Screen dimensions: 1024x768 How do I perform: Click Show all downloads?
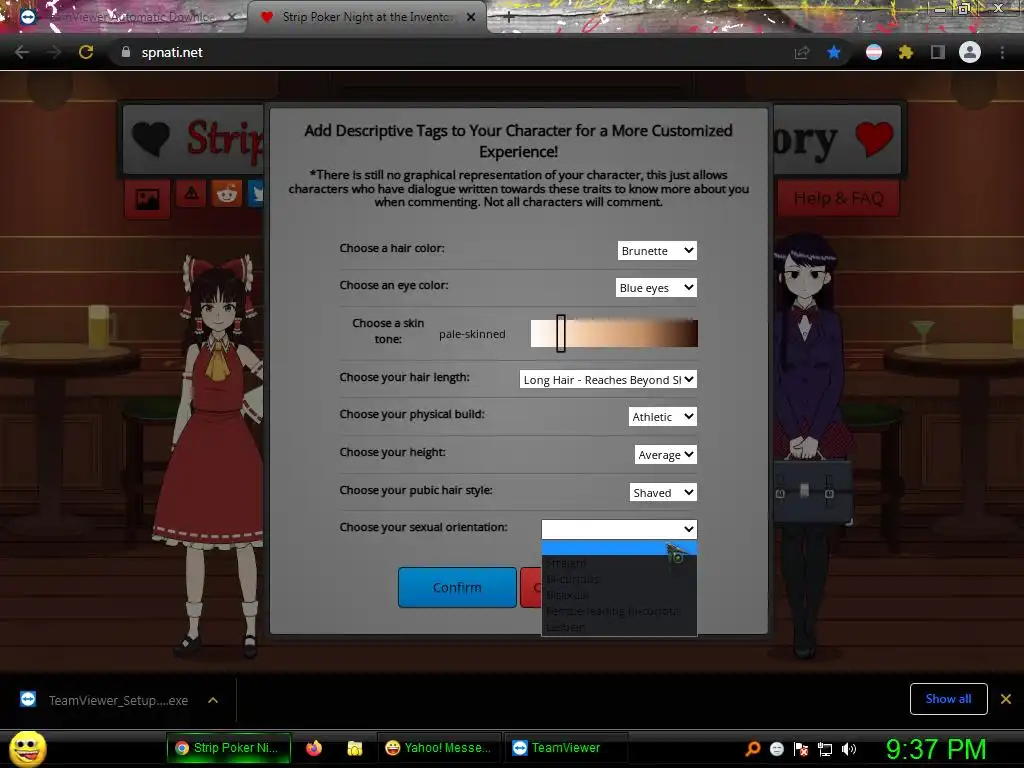pos(948,699)
